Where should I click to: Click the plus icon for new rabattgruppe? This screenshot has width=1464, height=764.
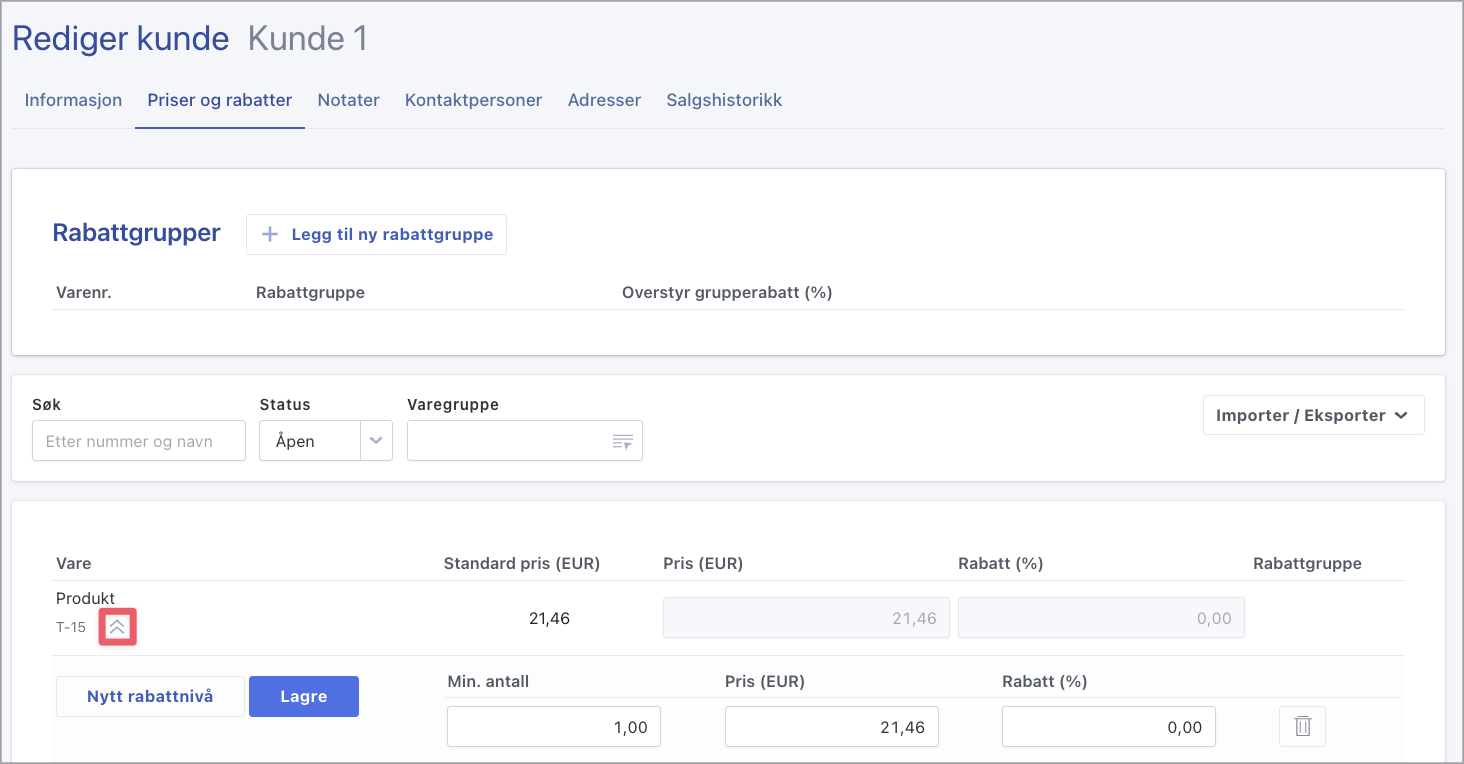269,234
